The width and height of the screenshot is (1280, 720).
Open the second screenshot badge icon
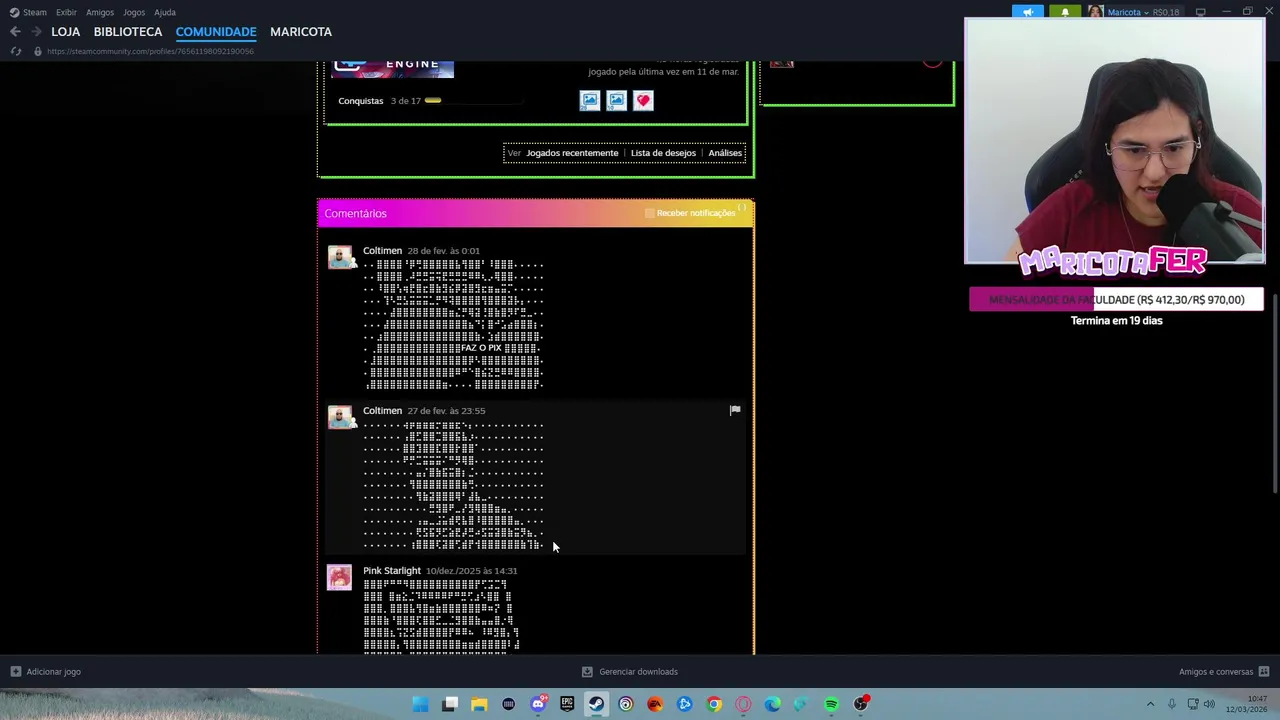(x=616, y=100)
